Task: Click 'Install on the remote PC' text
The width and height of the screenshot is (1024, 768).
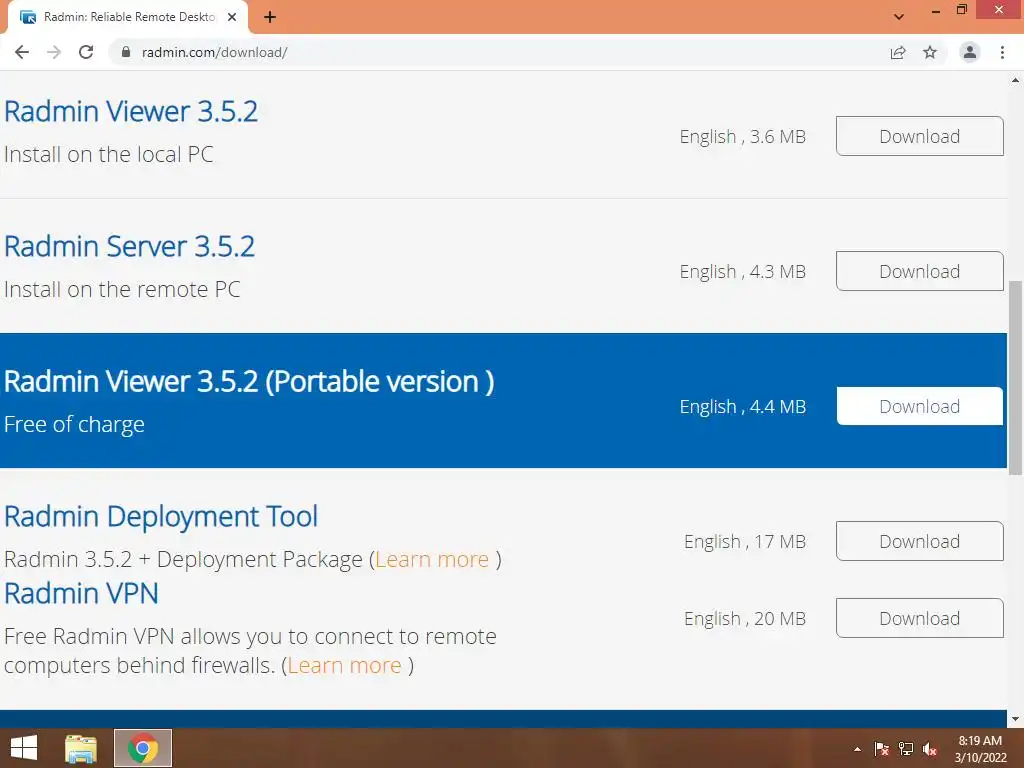Action: point(122,289)
